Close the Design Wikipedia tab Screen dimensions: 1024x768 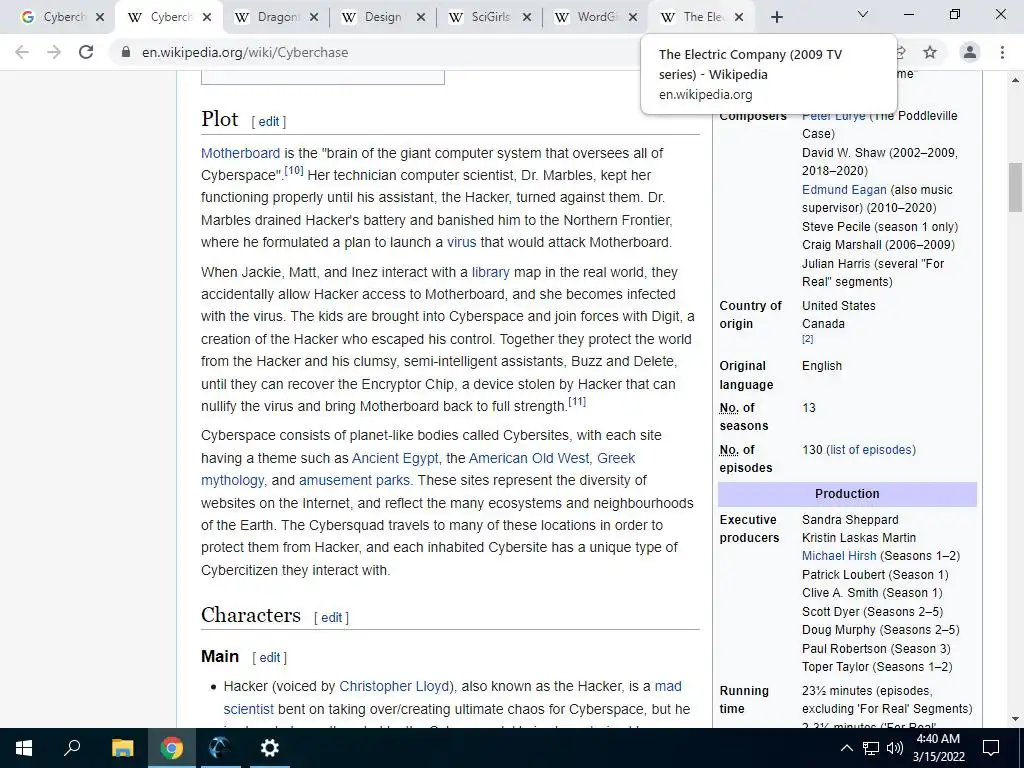point(421,17)
